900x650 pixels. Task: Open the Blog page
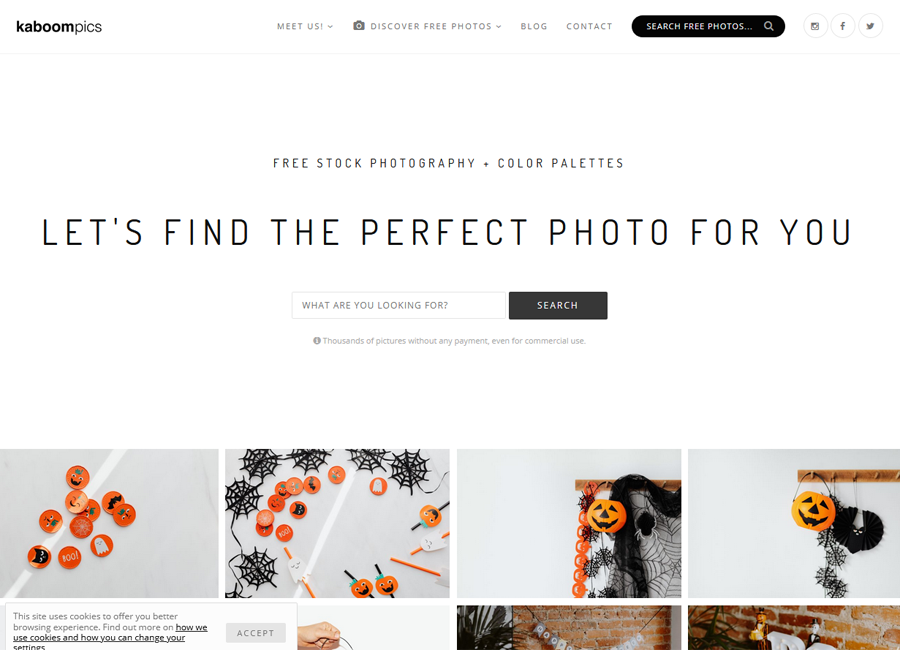pyautogui.click(x=534, y=26)
